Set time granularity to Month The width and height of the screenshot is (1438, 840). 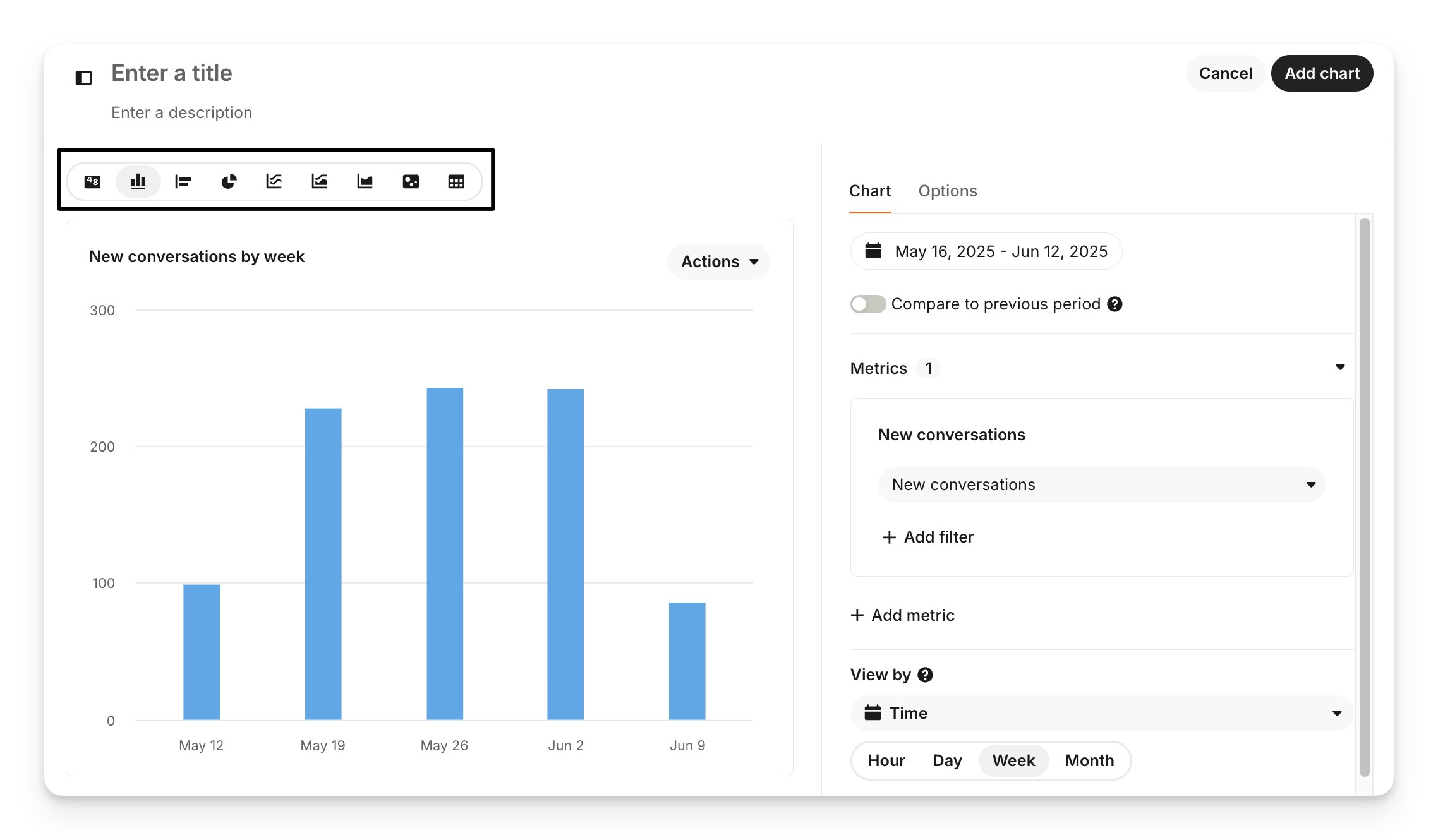[x=1089, y=760]
